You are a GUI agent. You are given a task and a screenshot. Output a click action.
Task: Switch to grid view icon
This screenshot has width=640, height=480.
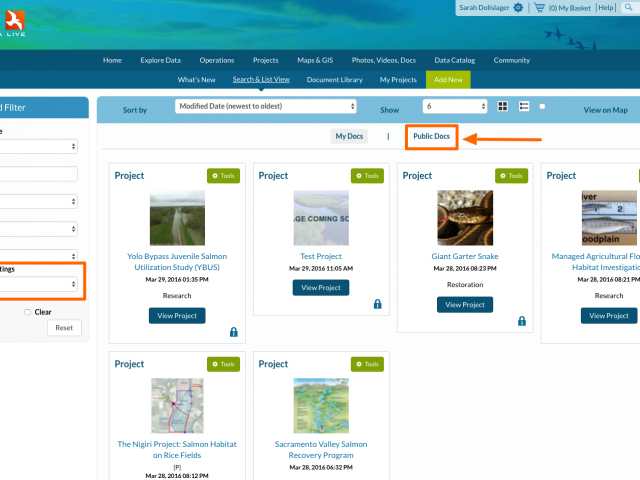coord(503,107)
